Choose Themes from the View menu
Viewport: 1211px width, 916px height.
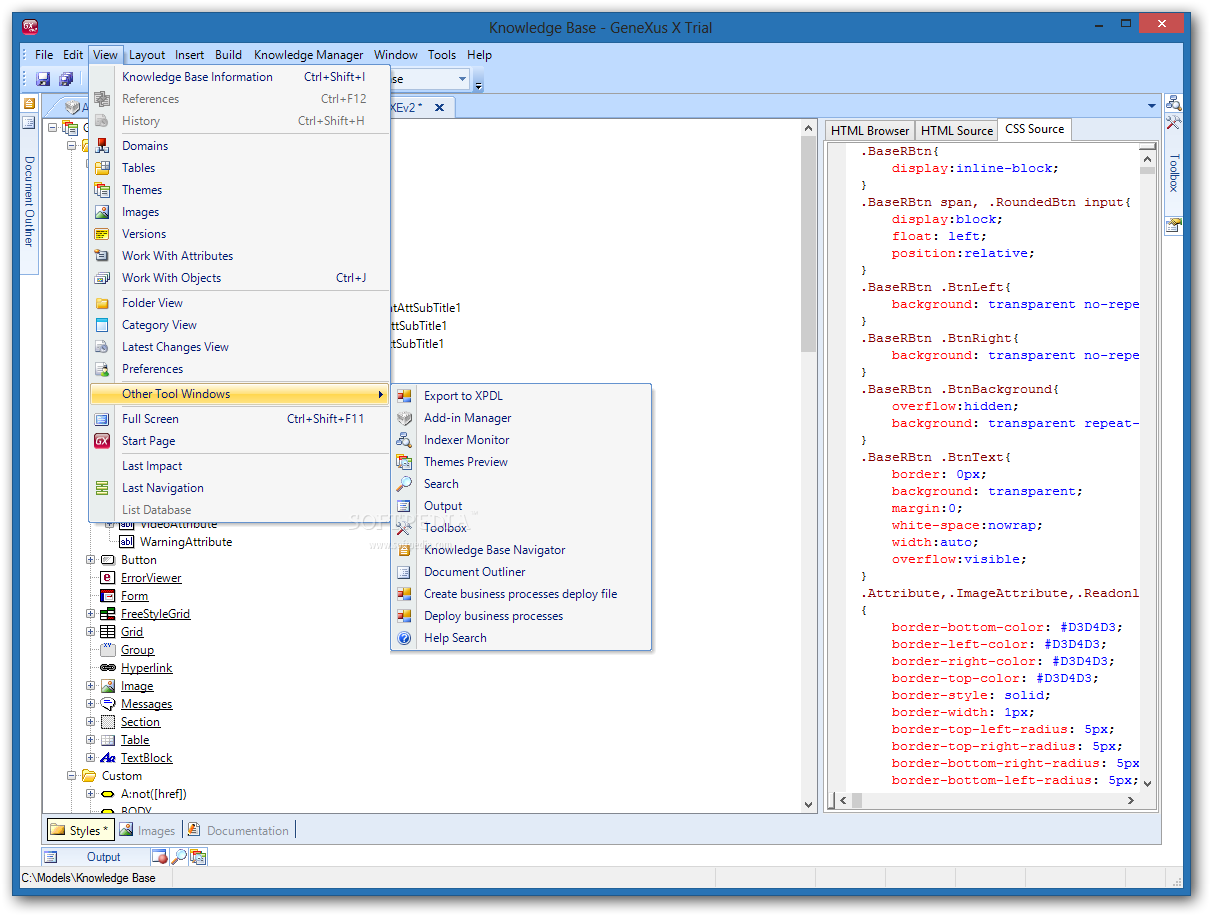tap(240, 190)
